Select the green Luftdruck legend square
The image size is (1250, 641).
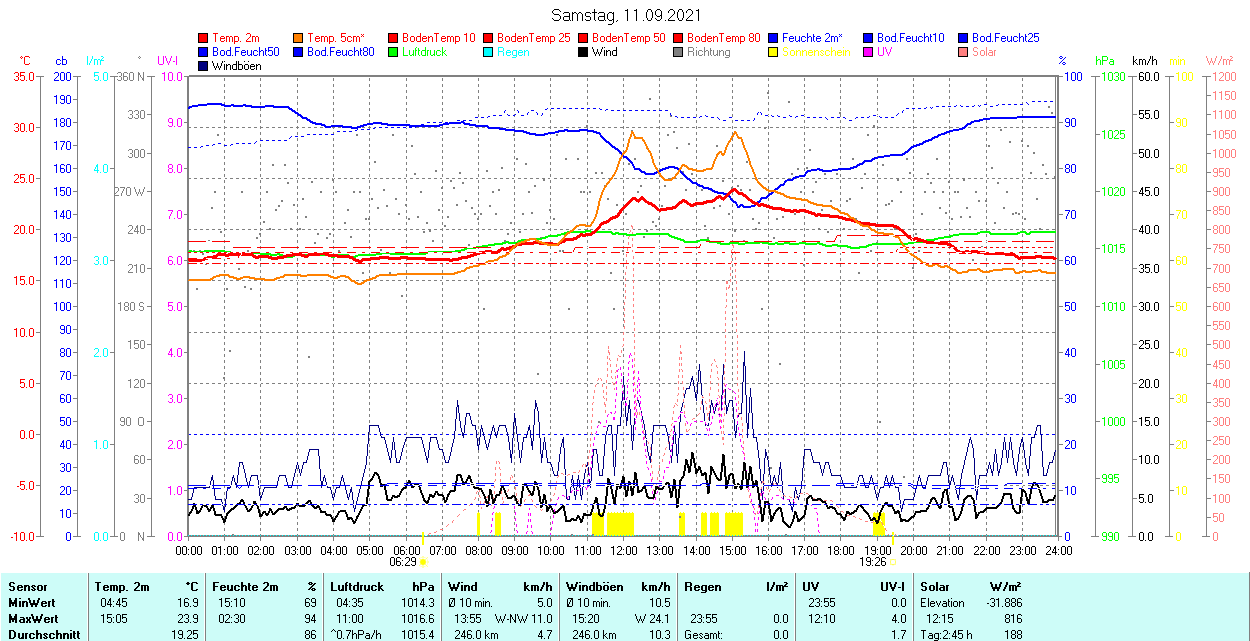tap(394, 52)
